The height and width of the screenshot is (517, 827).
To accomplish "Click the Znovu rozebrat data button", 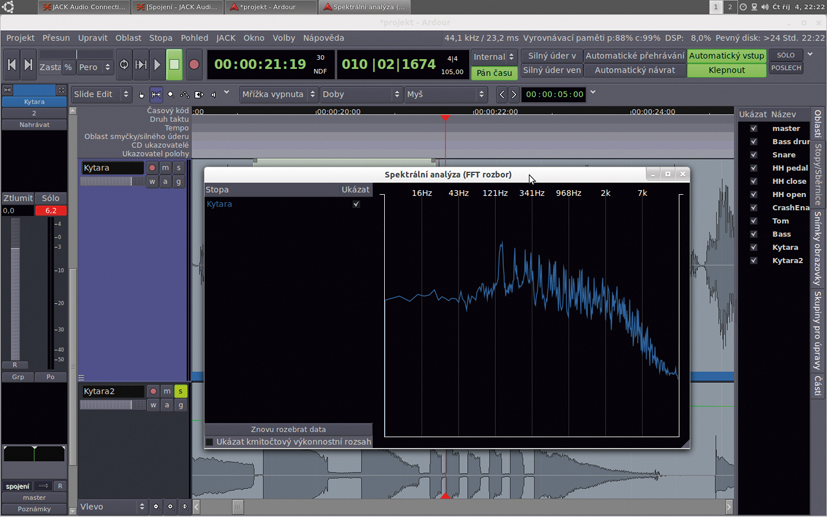I will [x=288, y=429].
